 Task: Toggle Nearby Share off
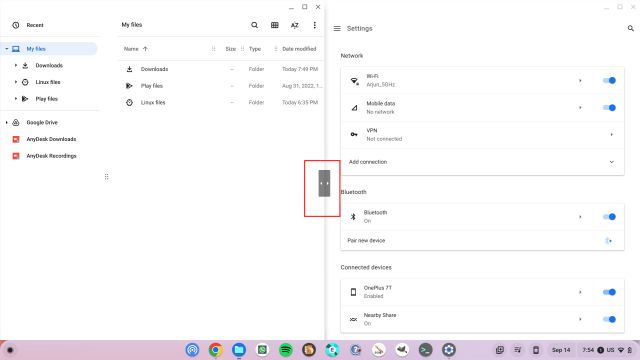609,319
